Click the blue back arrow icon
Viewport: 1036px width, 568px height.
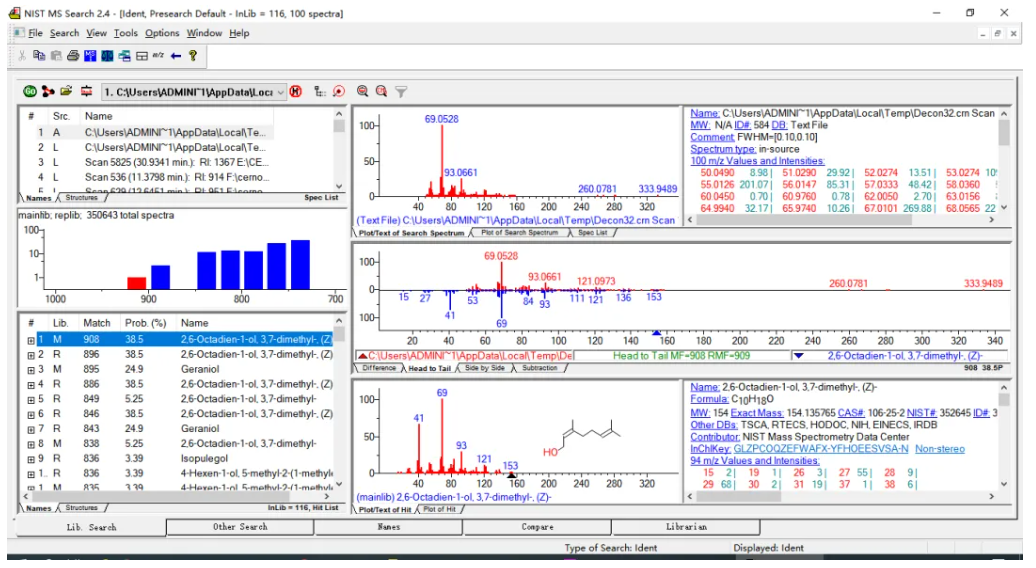[176, 56]
